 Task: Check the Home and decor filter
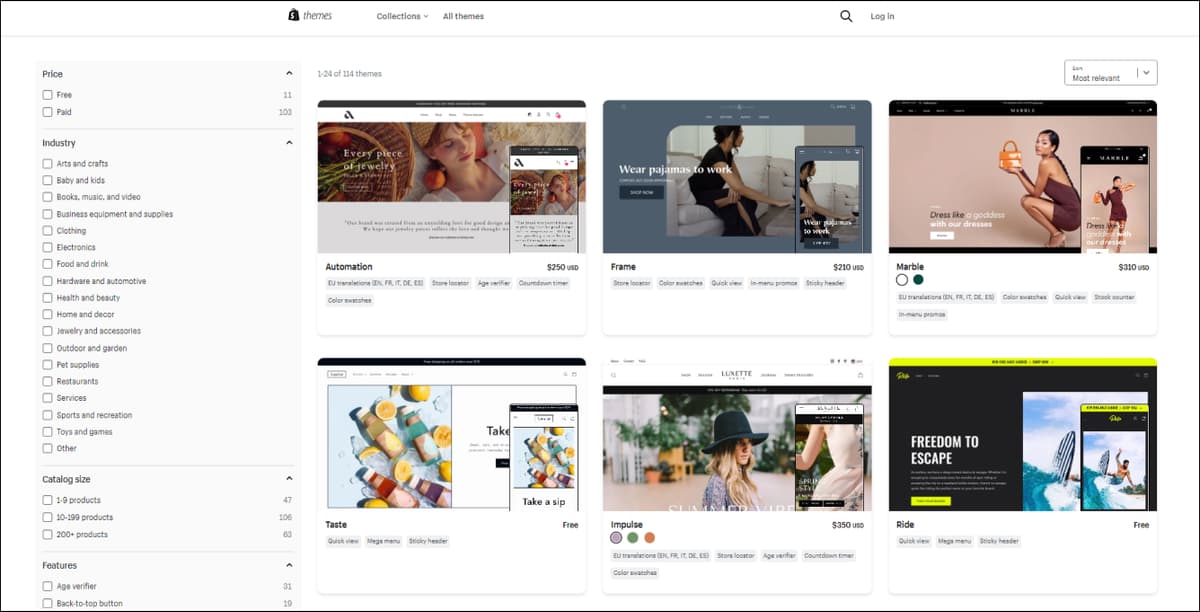point(47,314)
